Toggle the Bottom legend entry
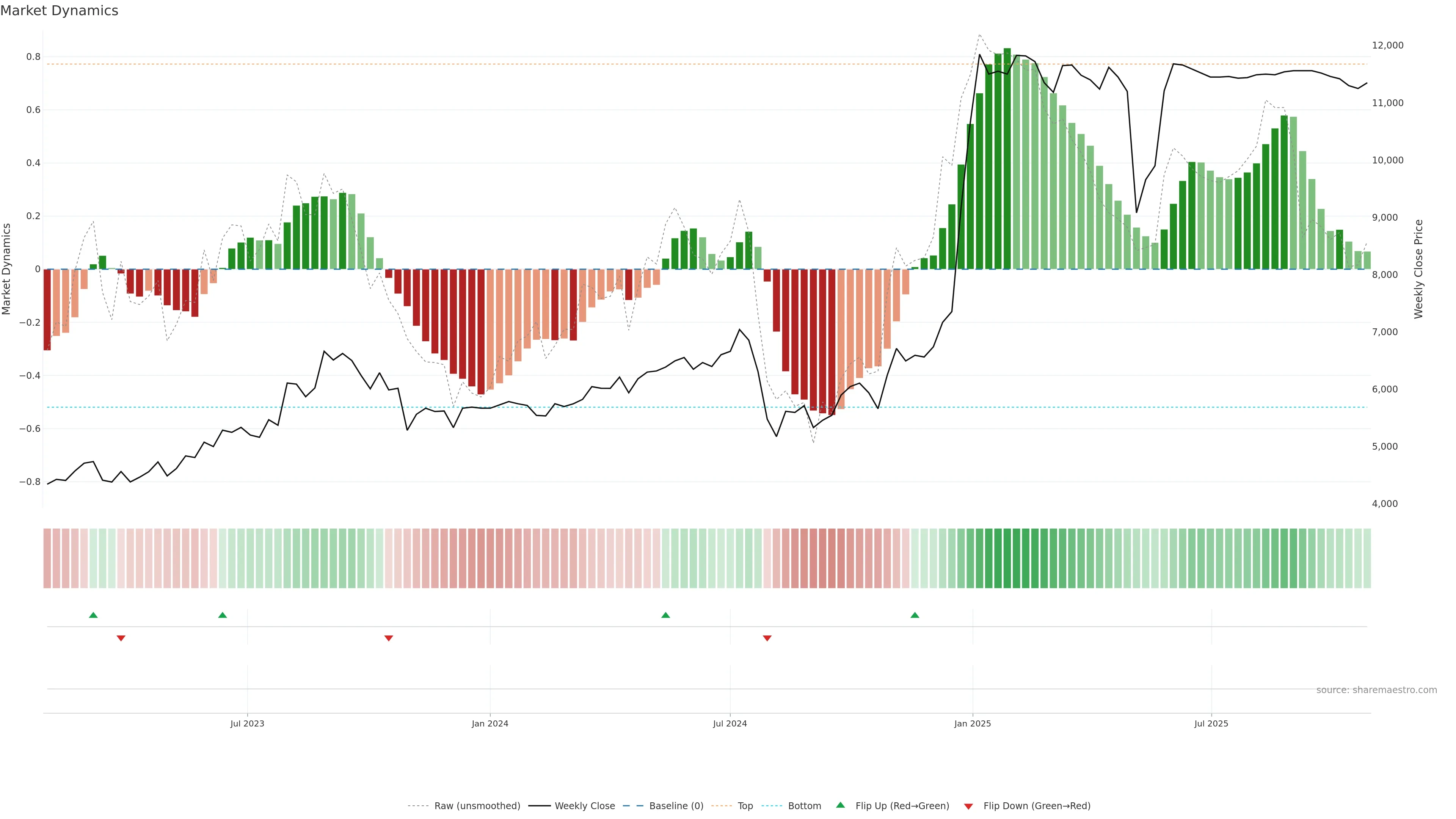Viewport: 1456px width, 819px height. click(x=804, y=806)
